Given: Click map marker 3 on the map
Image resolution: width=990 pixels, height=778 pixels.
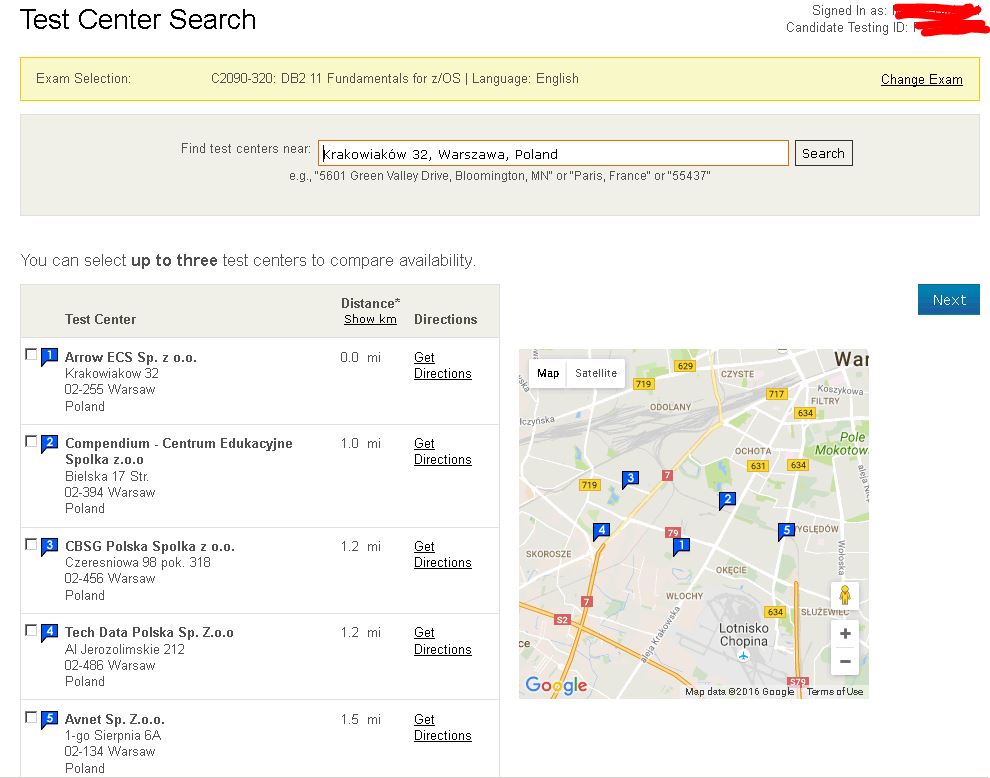Looking at the screenshot, I should [x=629, y=479].
